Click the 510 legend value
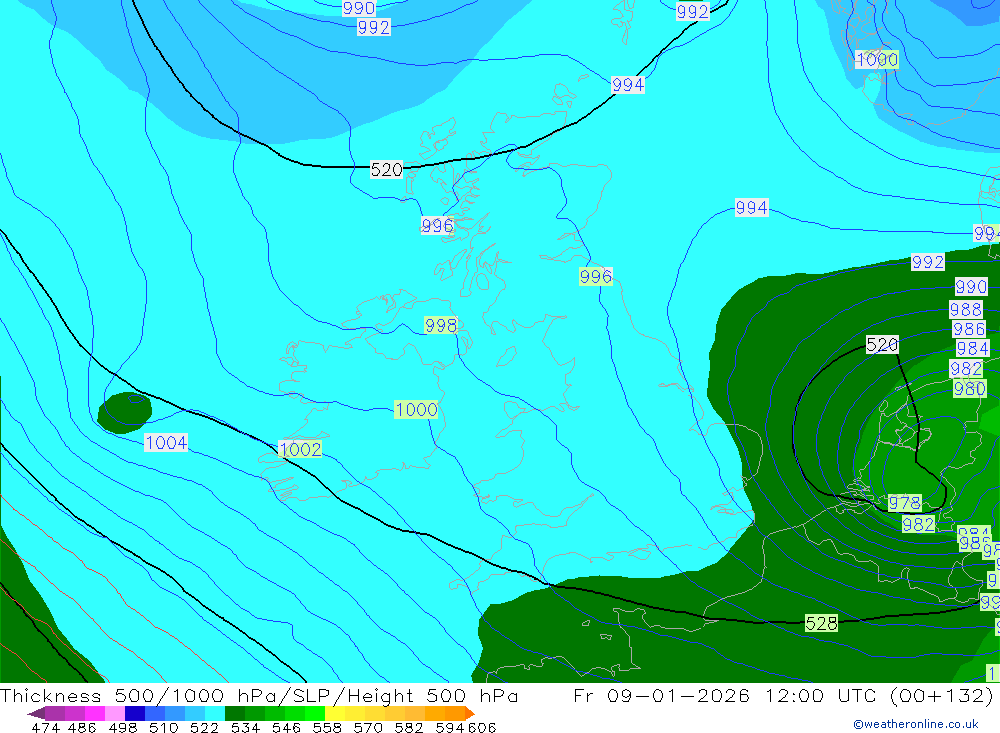The height and width of the screenshot is (733, 1000). coord(164,727)
